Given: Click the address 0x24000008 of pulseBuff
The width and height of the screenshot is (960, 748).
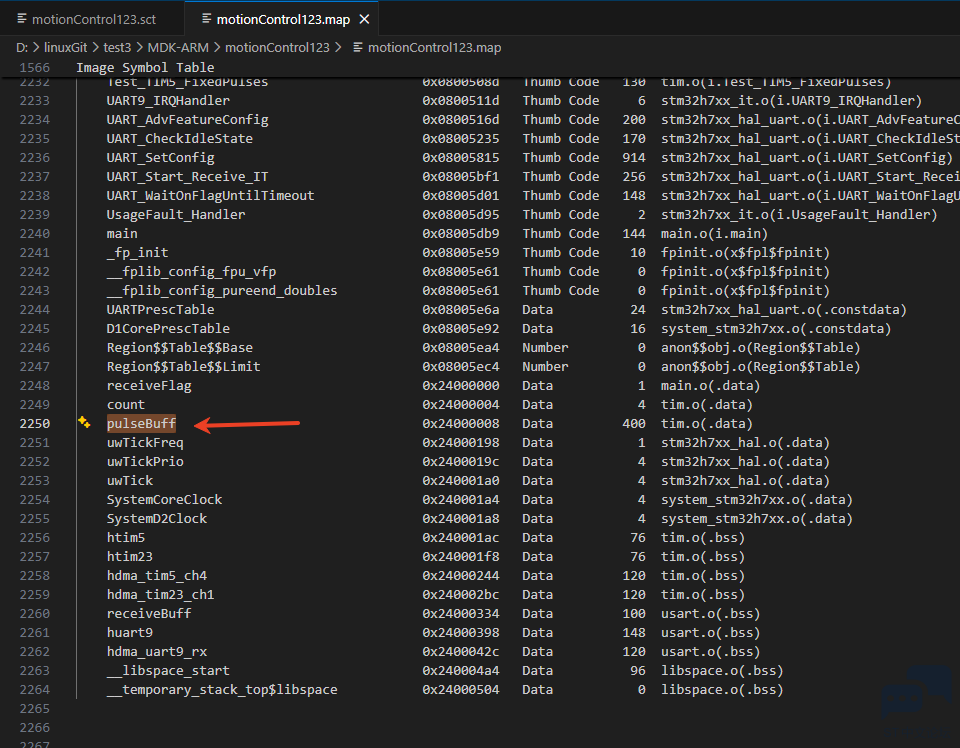Looking at the screenshot, I should 460,423.
